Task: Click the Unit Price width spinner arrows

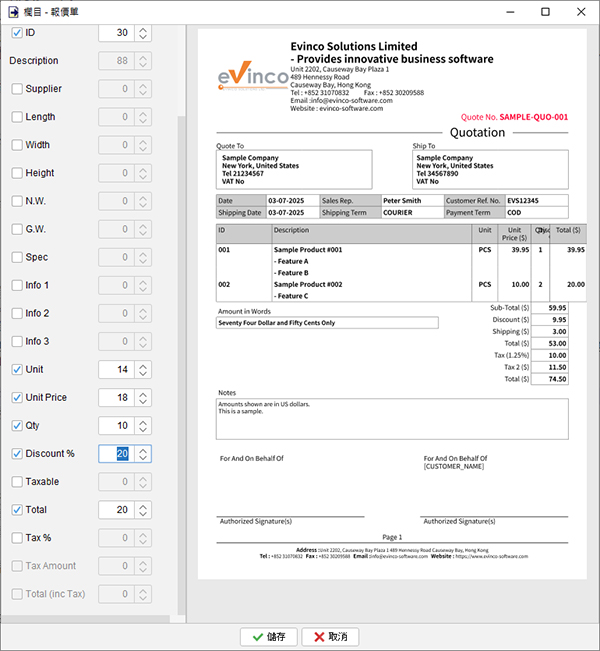Action: click(143, 398)
